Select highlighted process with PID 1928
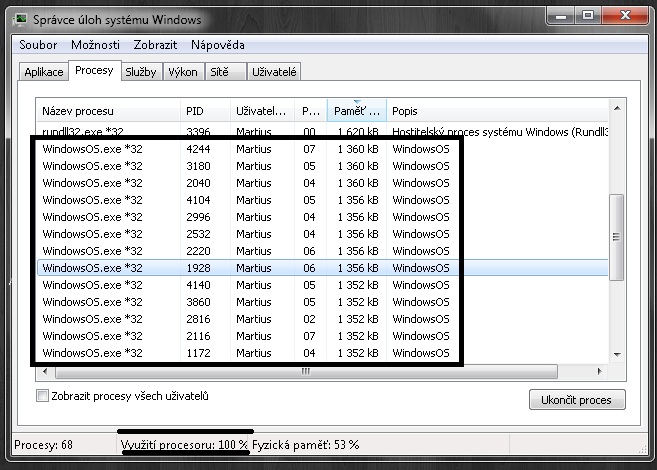This screenshot has width=657, height=470. click(x=323, y=268)
